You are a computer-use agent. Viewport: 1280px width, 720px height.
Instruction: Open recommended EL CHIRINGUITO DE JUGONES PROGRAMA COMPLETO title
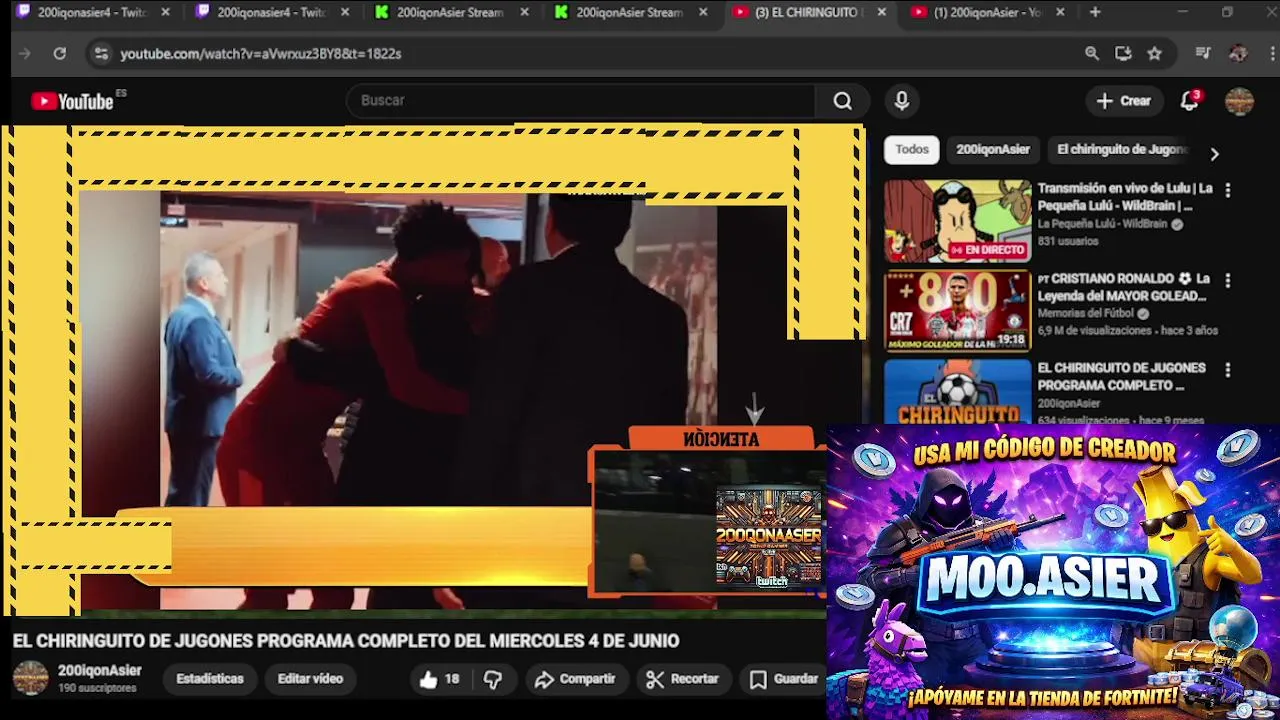[x=1122, y=377]
